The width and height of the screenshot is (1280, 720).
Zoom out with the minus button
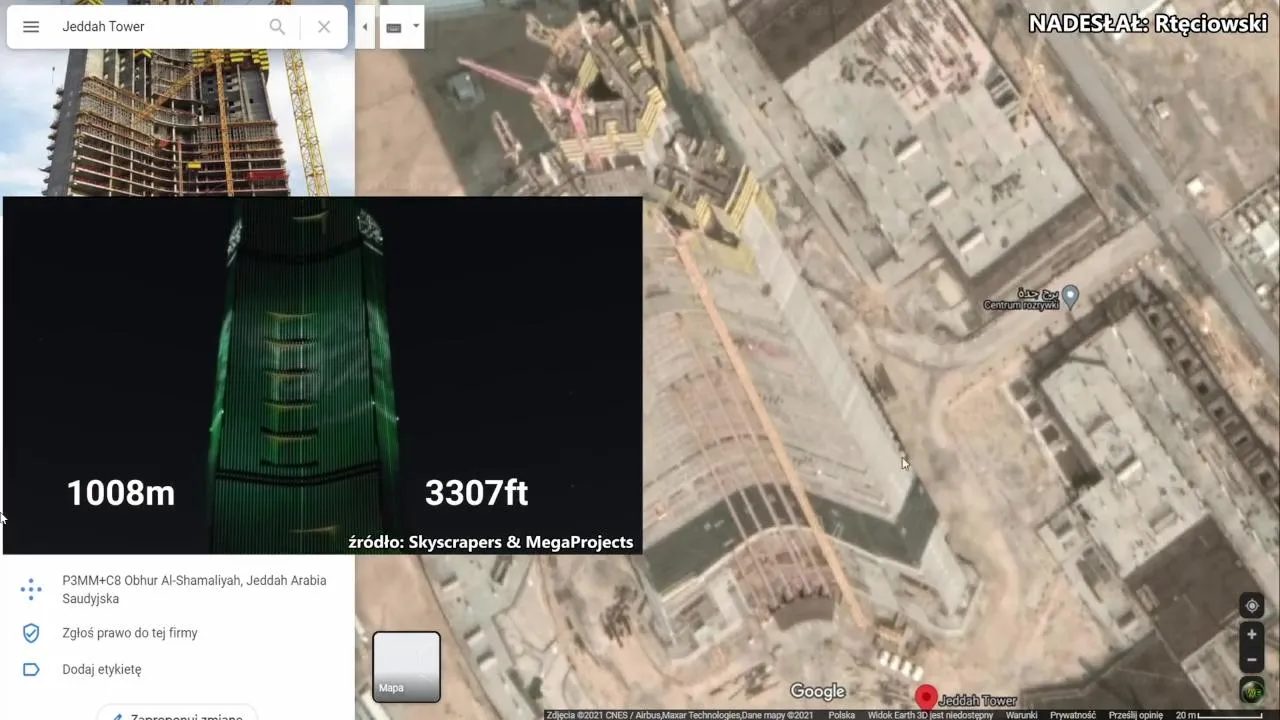(x=1251, y=660)
